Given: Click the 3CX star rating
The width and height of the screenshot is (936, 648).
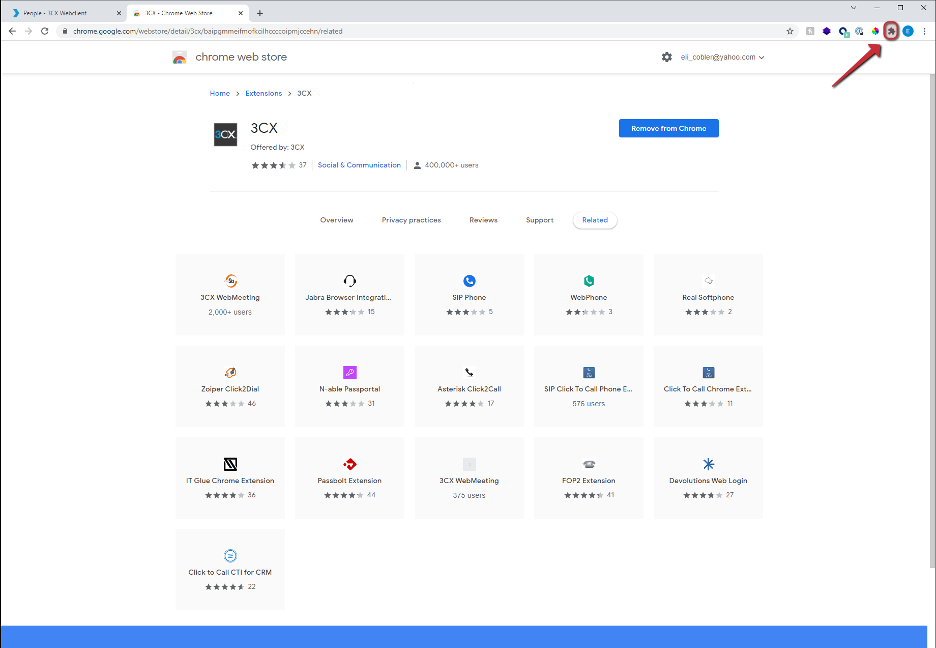Looking at the screenshot, I should coord(273,165).
